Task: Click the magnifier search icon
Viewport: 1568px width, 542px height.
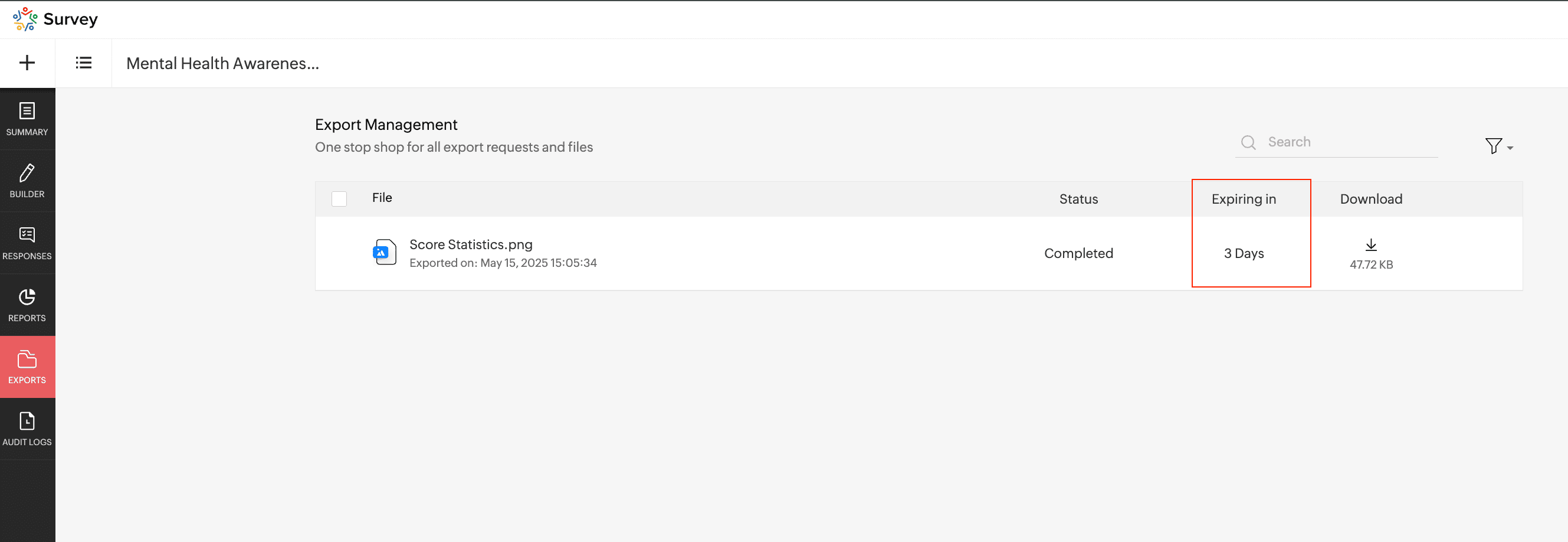Action: (1248, 142)
